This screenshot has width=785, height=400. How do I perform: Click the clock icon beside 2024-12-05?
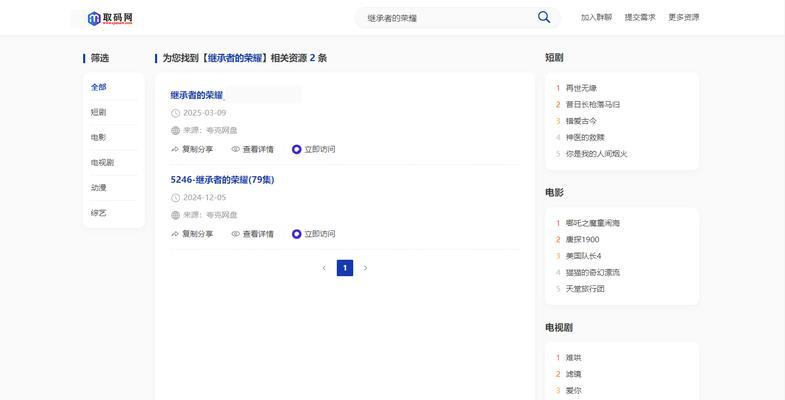(x=175, y=198)
